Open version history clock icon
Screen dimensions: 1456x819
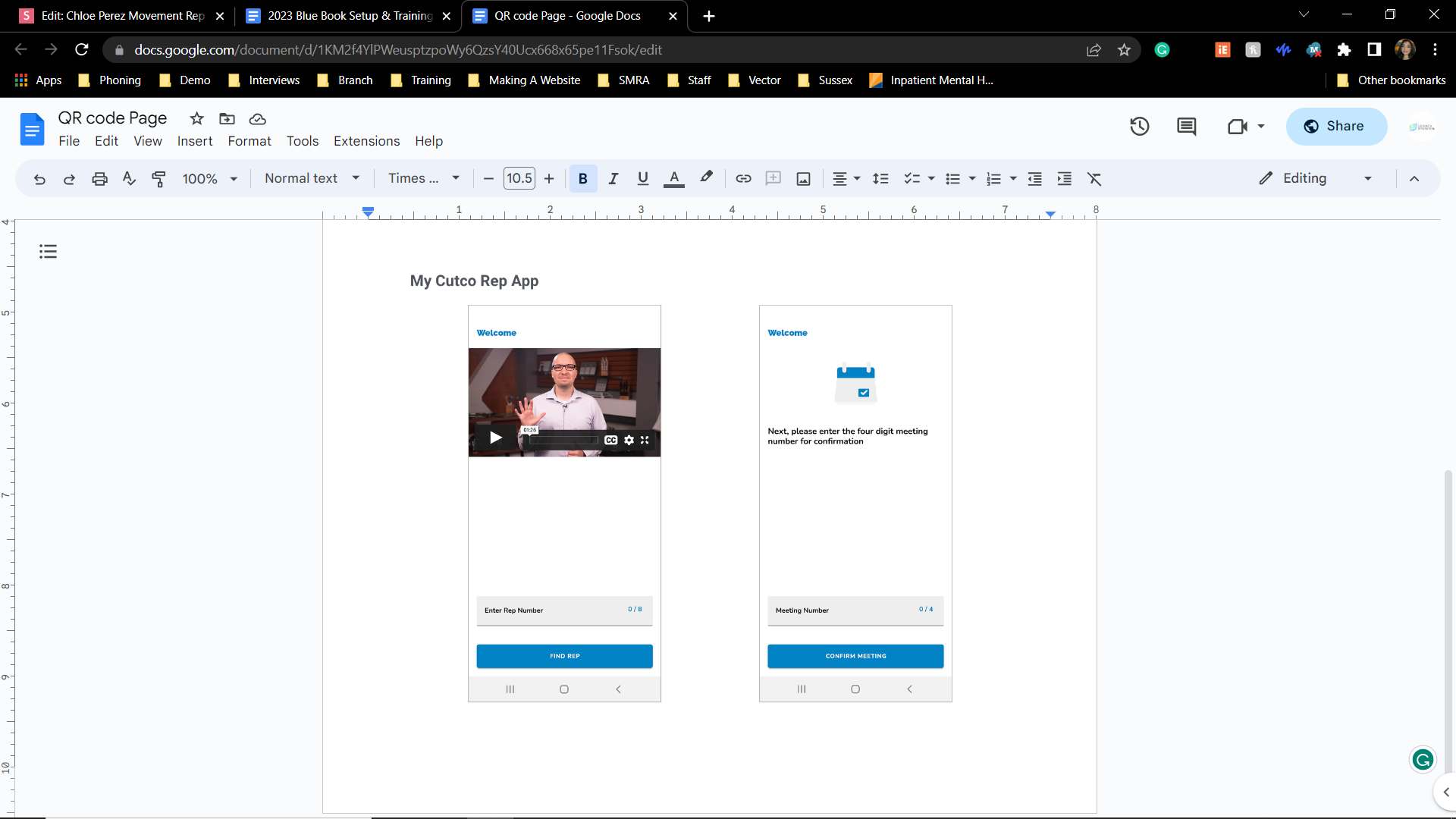pos(1139,127)
